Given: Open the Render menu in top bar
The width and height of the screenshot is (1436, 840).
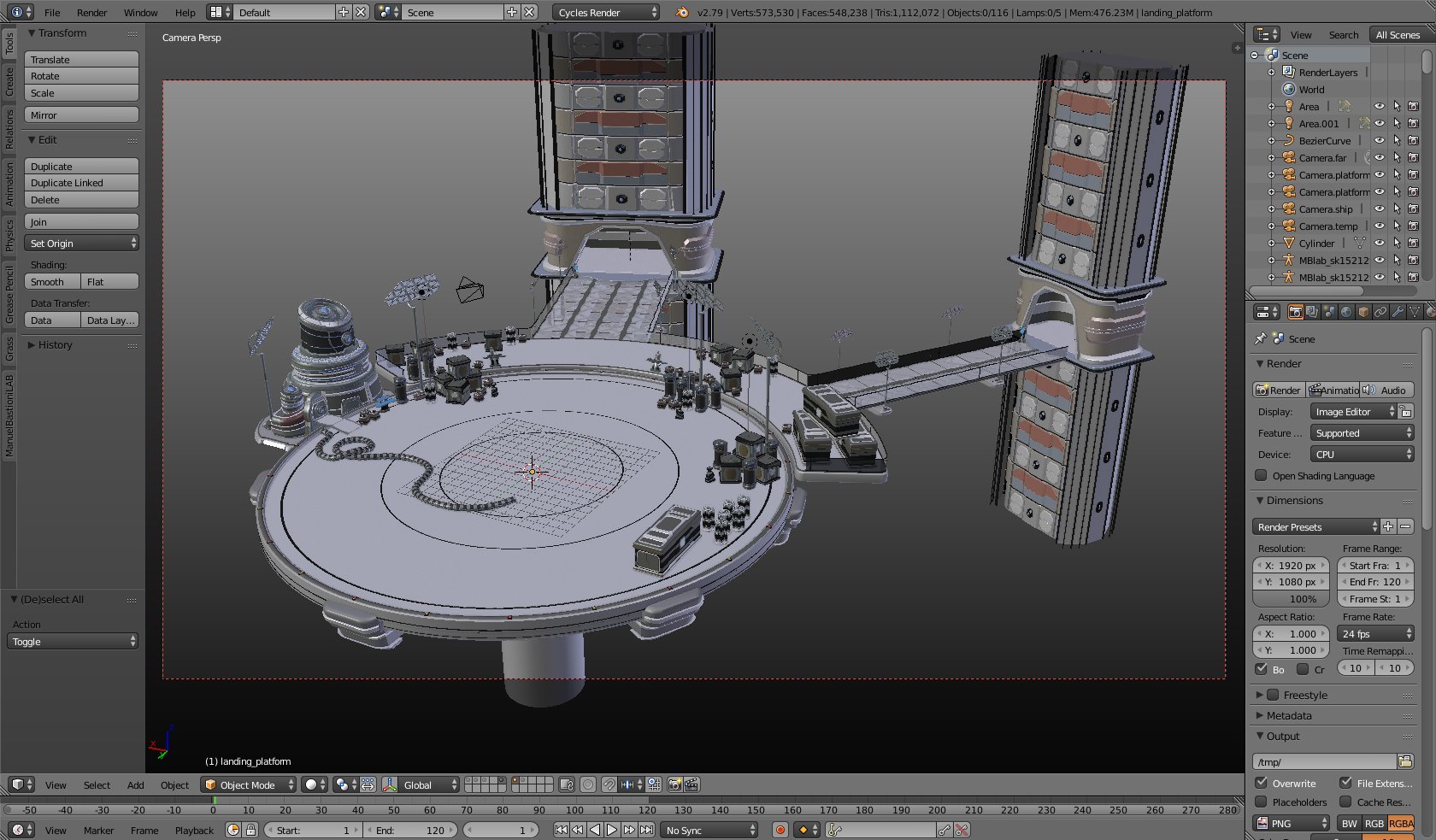Looking at the screenshot, I should pos(91,12).
